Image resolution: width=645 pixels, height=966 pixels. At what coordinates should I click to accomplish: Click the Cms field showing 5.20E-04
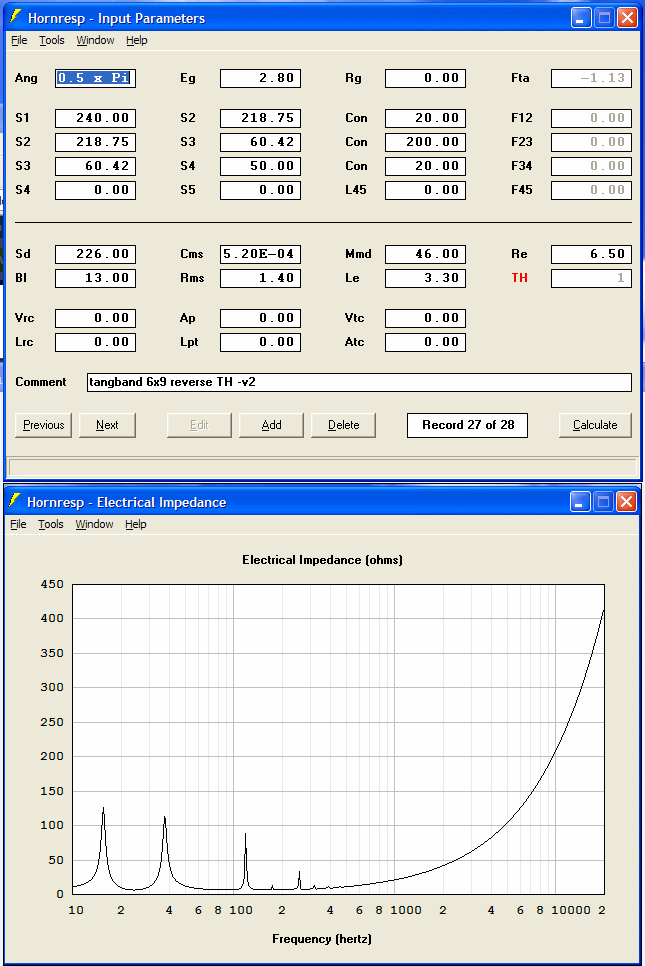(261, 254)
